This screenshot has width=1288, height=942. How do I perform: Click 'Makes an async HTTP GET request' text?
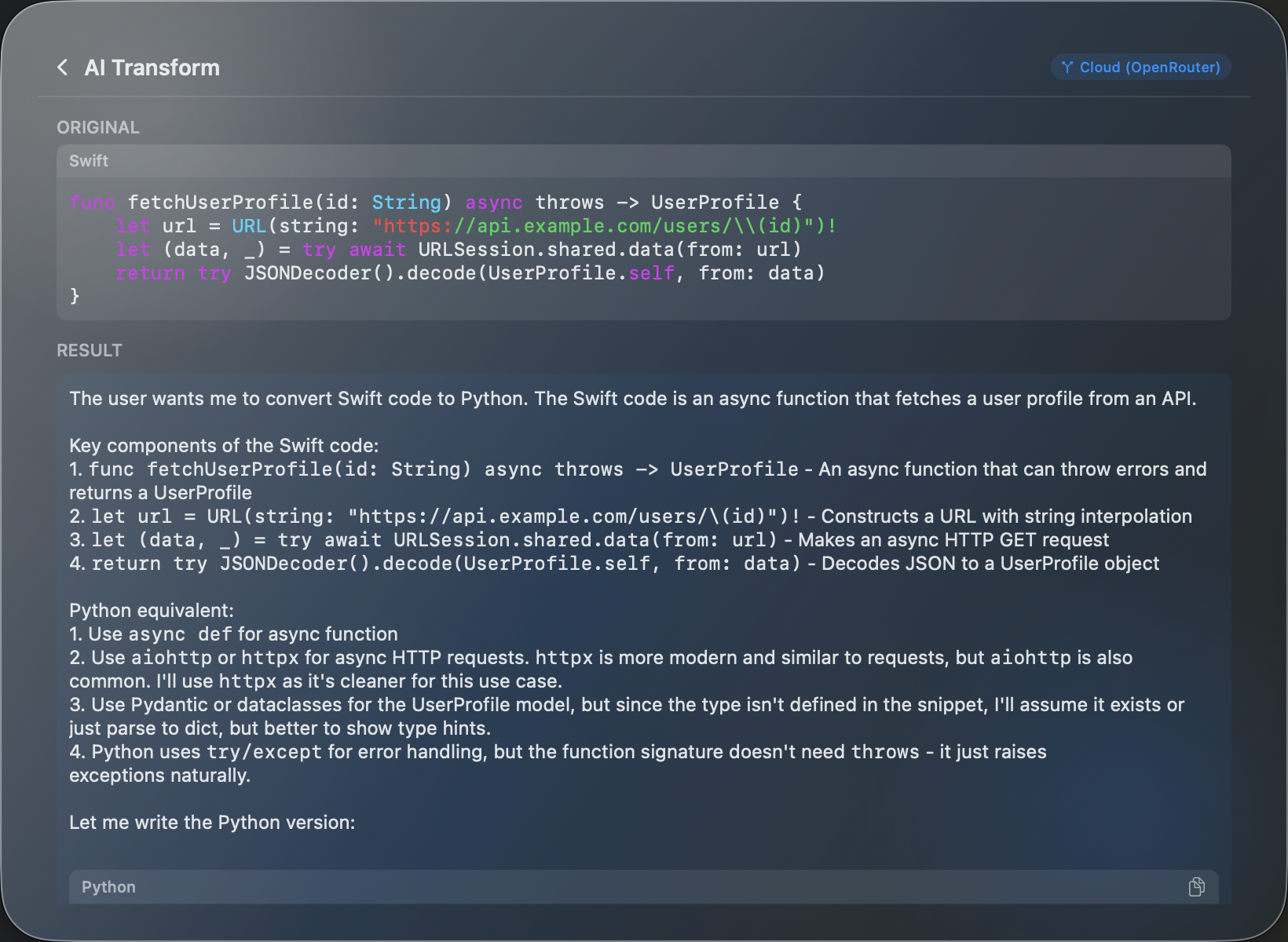point(953,540)
